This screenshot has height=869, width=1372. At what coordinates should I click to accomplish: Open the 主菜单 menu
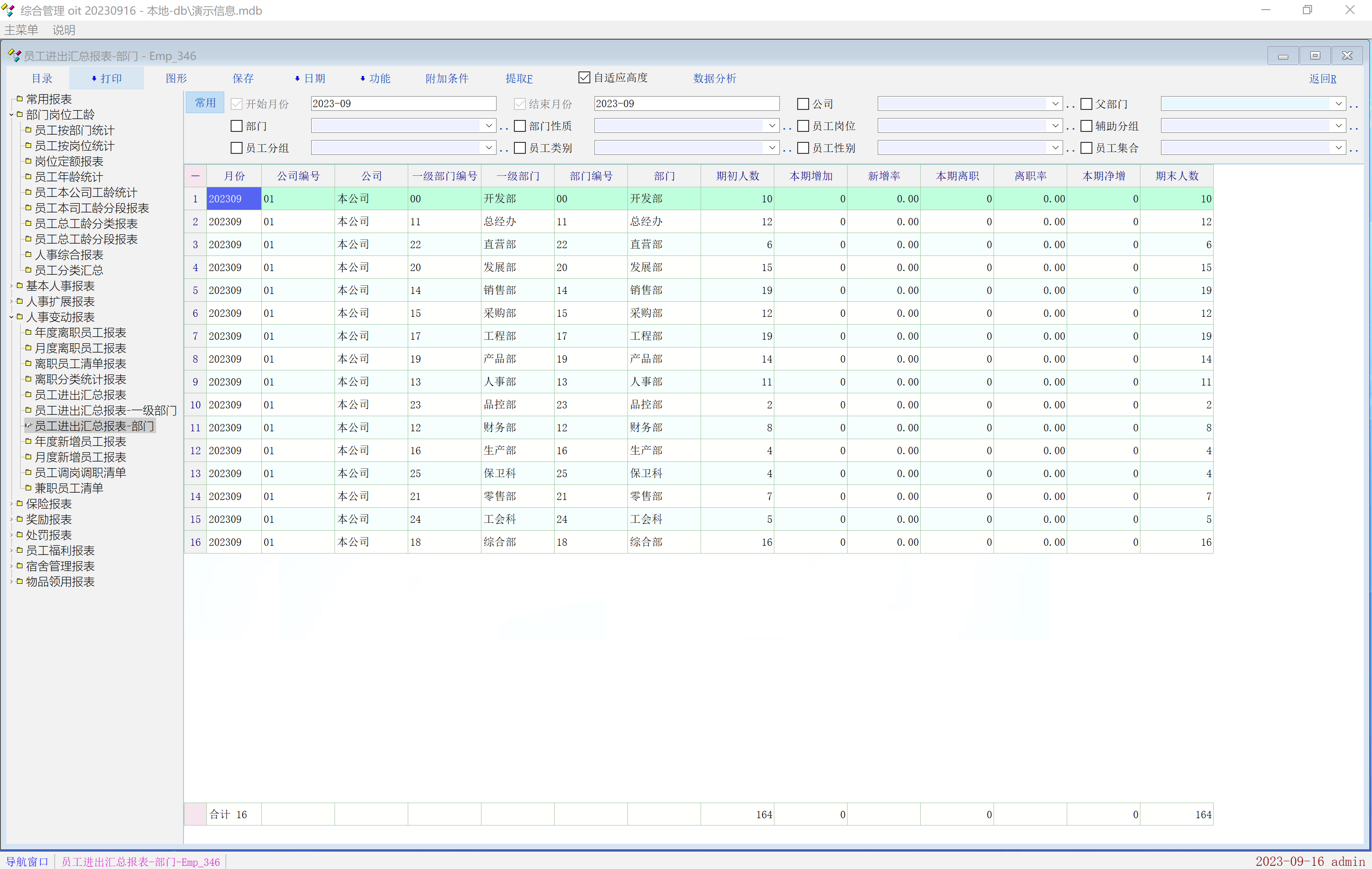[x=22, y=30]
